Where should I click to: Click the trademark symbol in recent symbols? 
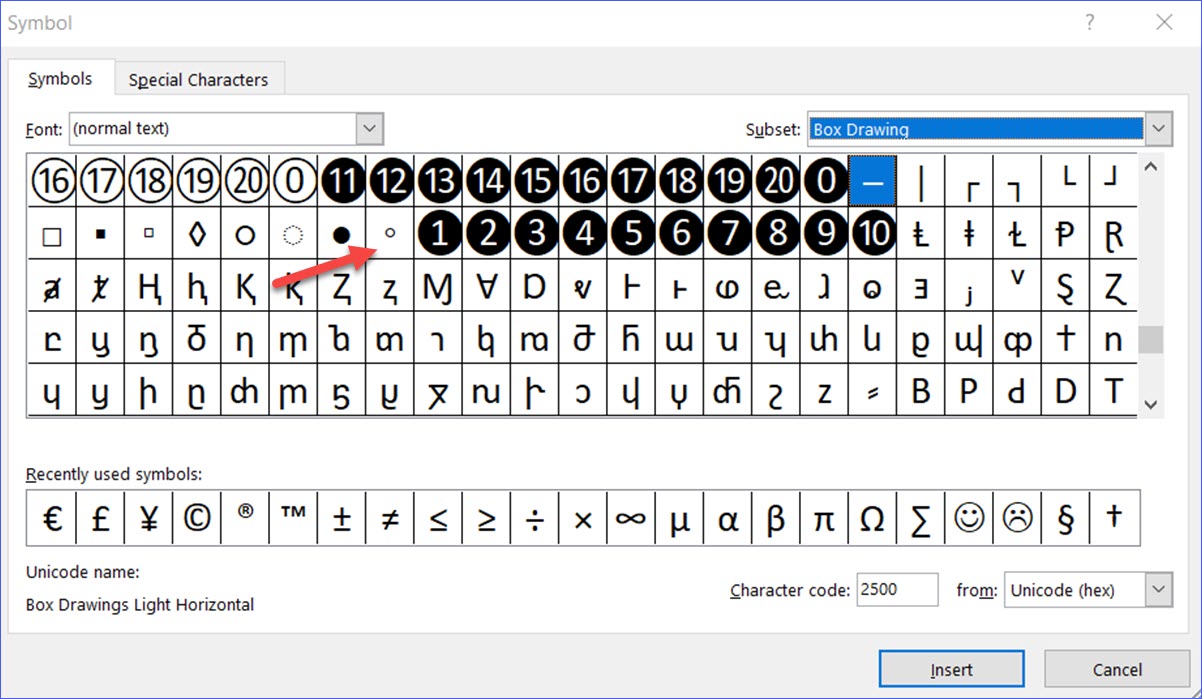coord(293,519)
